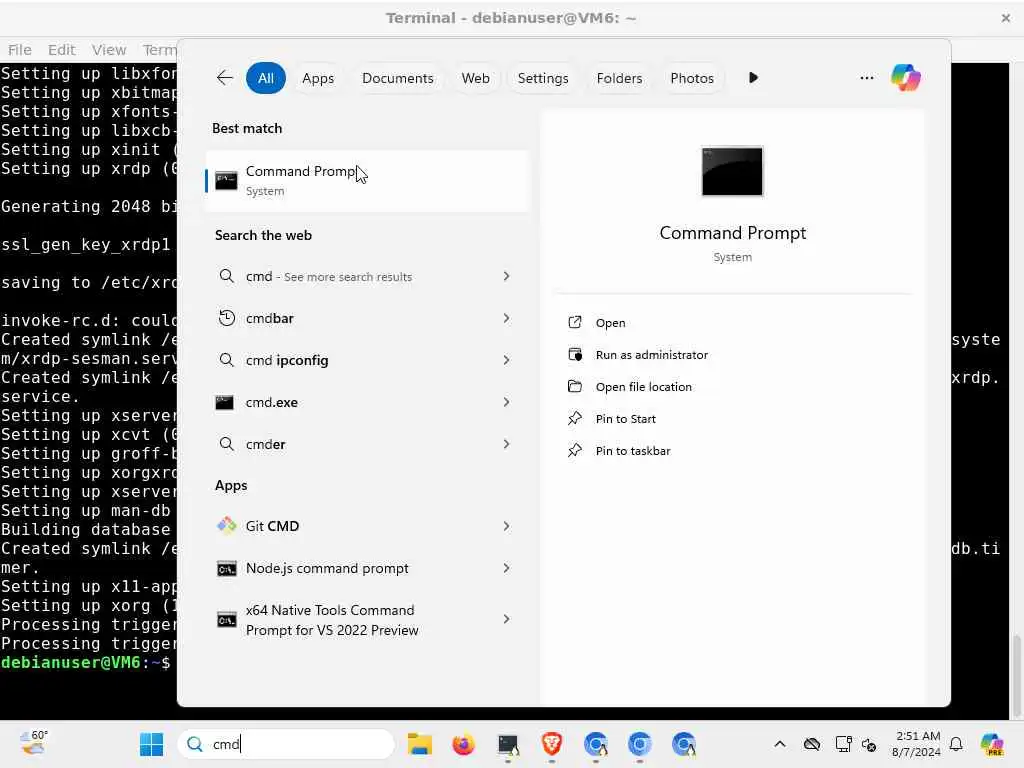Click the taskbar search magnifier icon

click(x=194, y=744)
